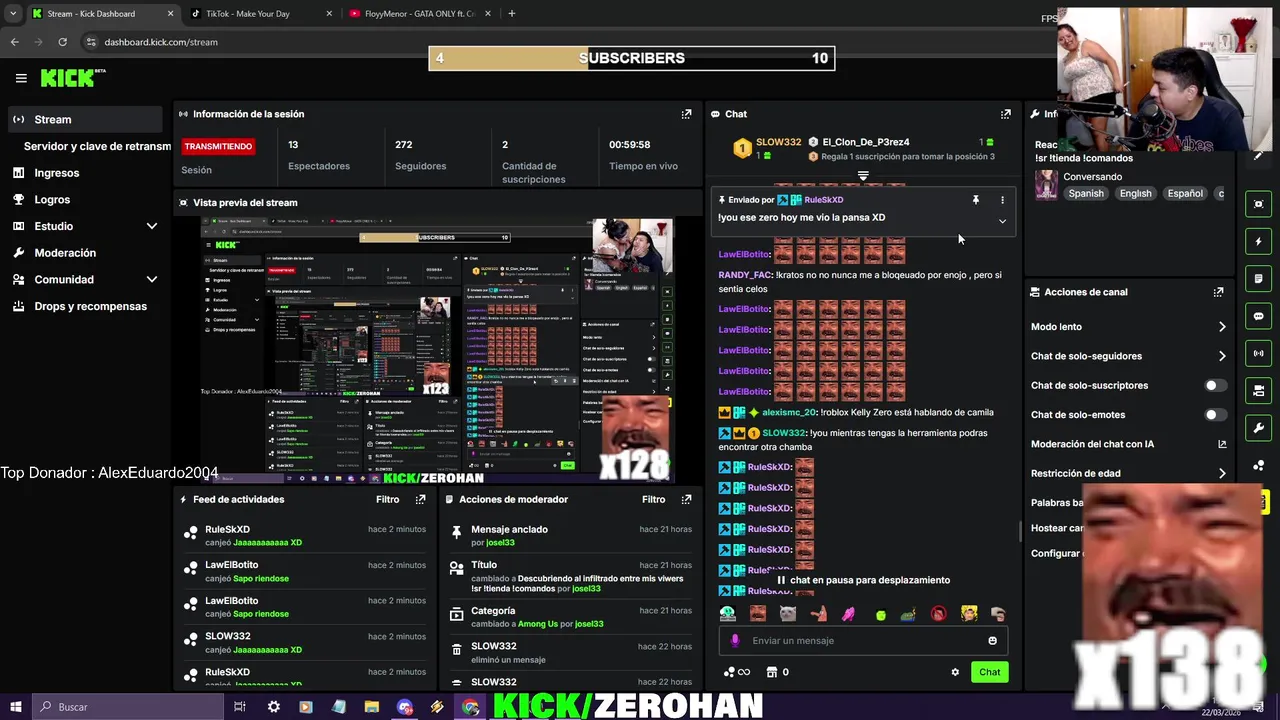
Task: Pop out the Feed de actividades panel
Action: (420, 499)
